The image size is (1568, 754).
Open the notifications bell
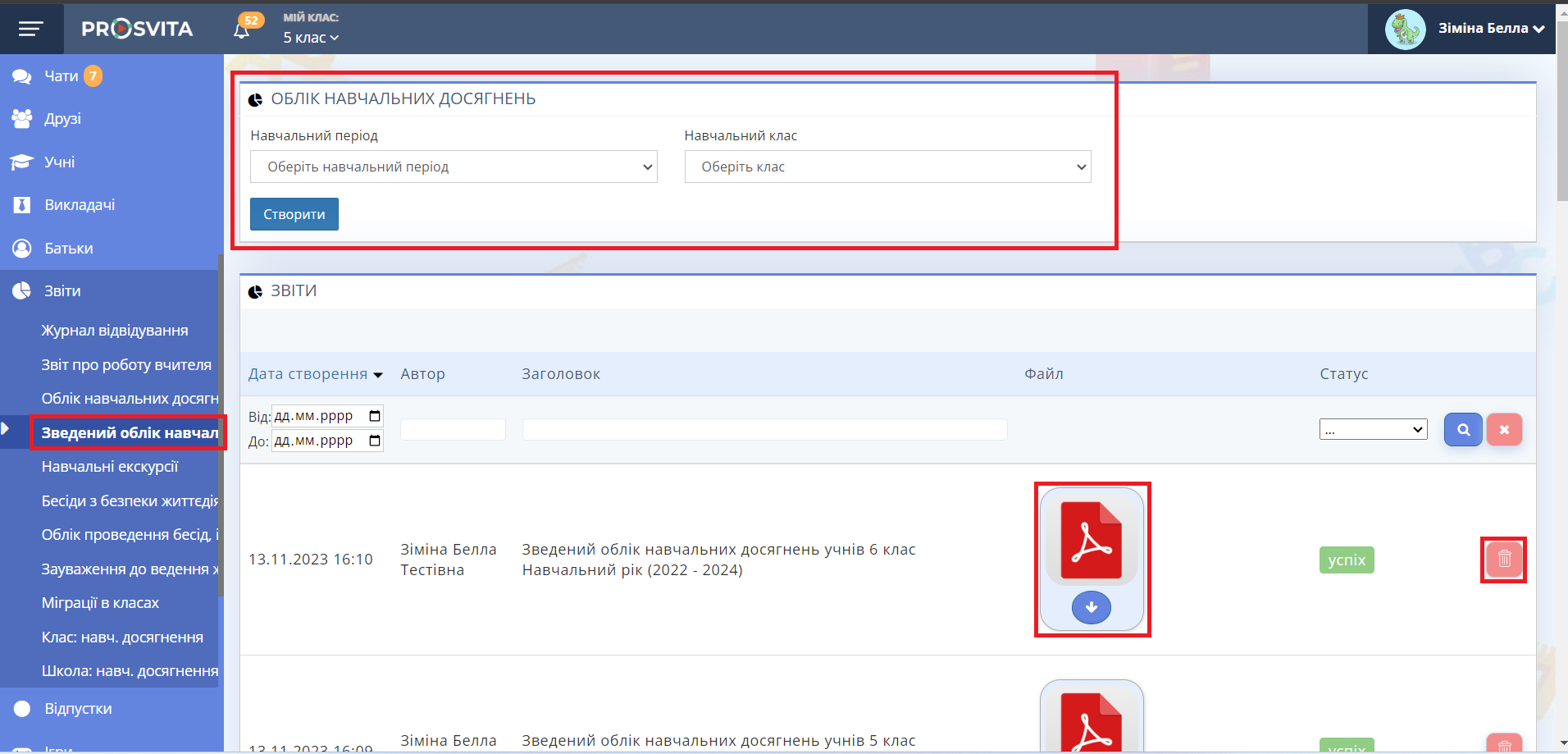pos(242,30)
